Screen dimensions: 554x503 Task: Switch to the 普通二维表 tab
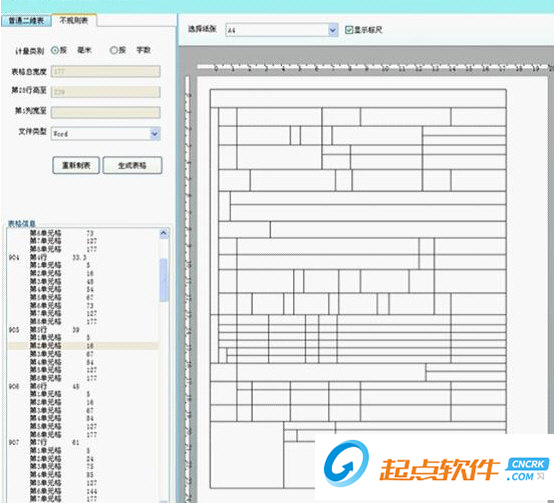(26, 20)
